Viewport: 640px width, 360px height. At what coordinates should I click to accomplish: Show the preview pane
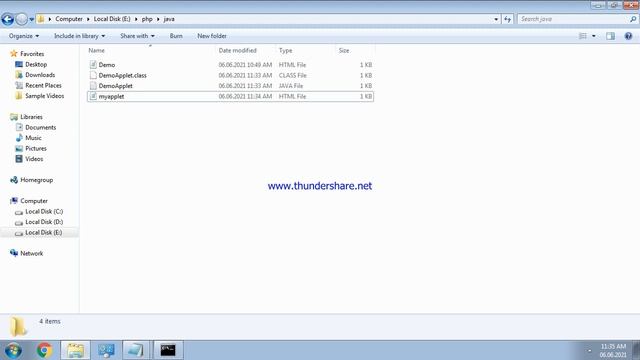(x=610, y=36)
